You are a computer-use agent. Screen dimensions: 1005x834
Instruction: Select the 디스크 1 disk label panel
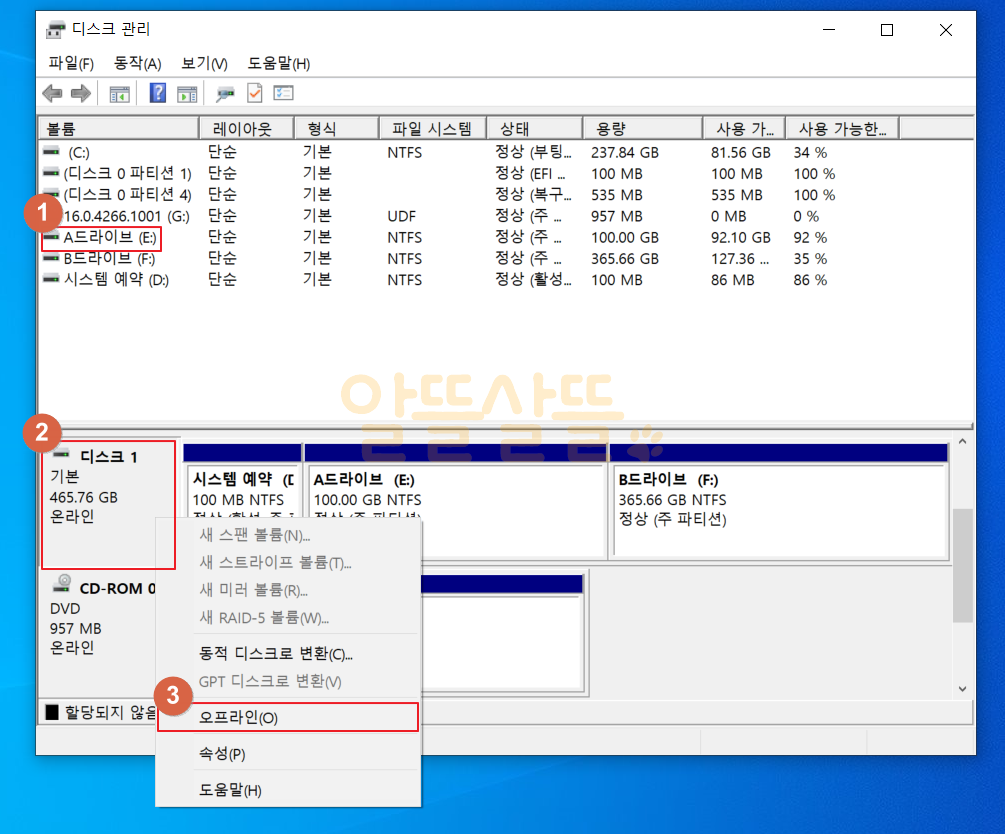tap(108, 505)
